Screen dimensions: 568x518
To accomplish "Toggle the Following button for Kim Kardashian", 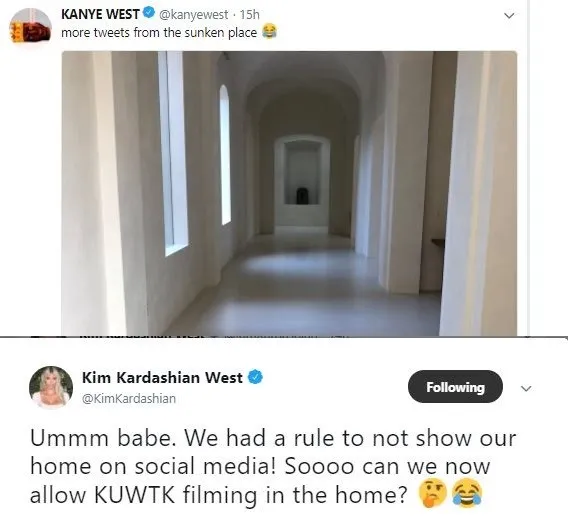I will (x=455, y=387).
